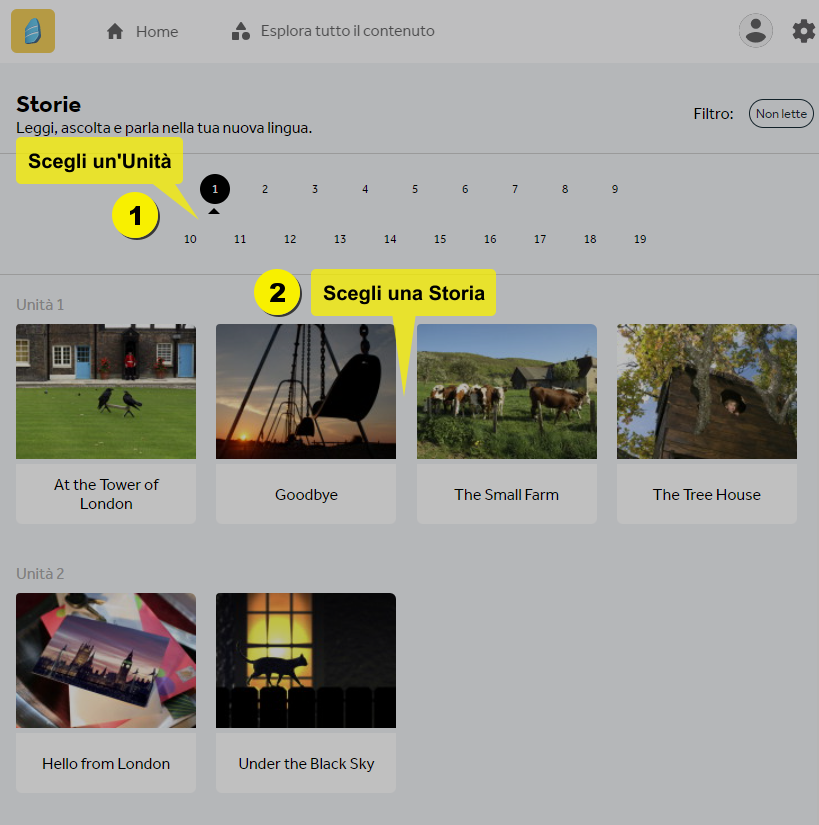Select unit 4 in the selector
Screen dimensions: 819x825
click(x=365, y=189)
